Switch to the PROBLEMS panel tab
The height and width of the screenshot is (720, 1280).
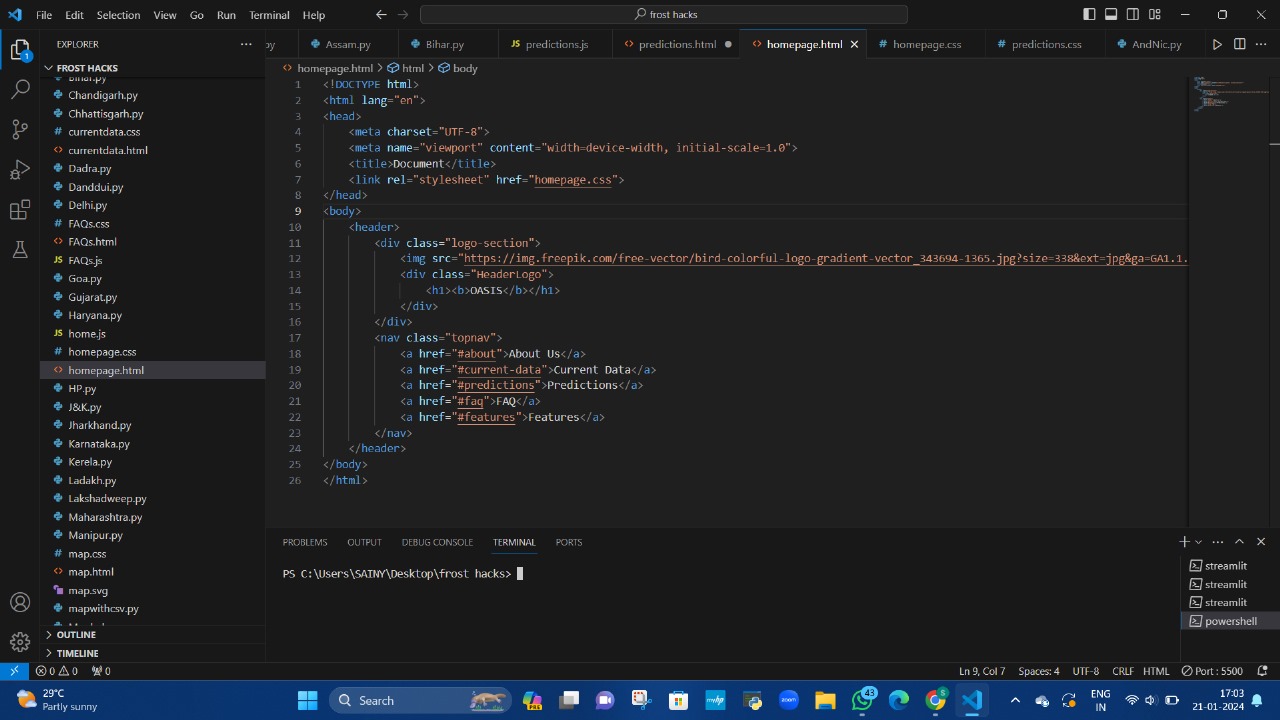pos(305,542)
